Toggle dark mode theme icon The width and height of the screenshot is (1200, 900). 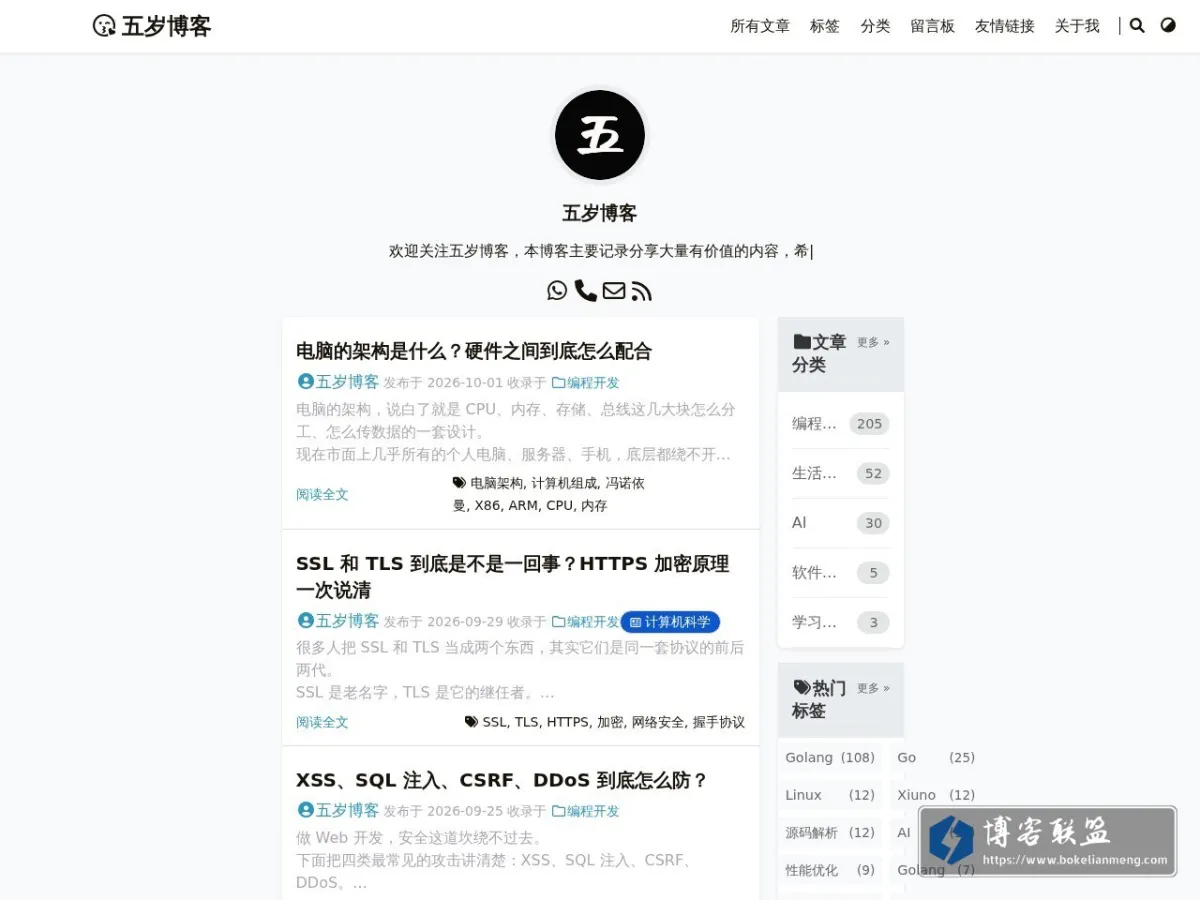point(1168,25)
